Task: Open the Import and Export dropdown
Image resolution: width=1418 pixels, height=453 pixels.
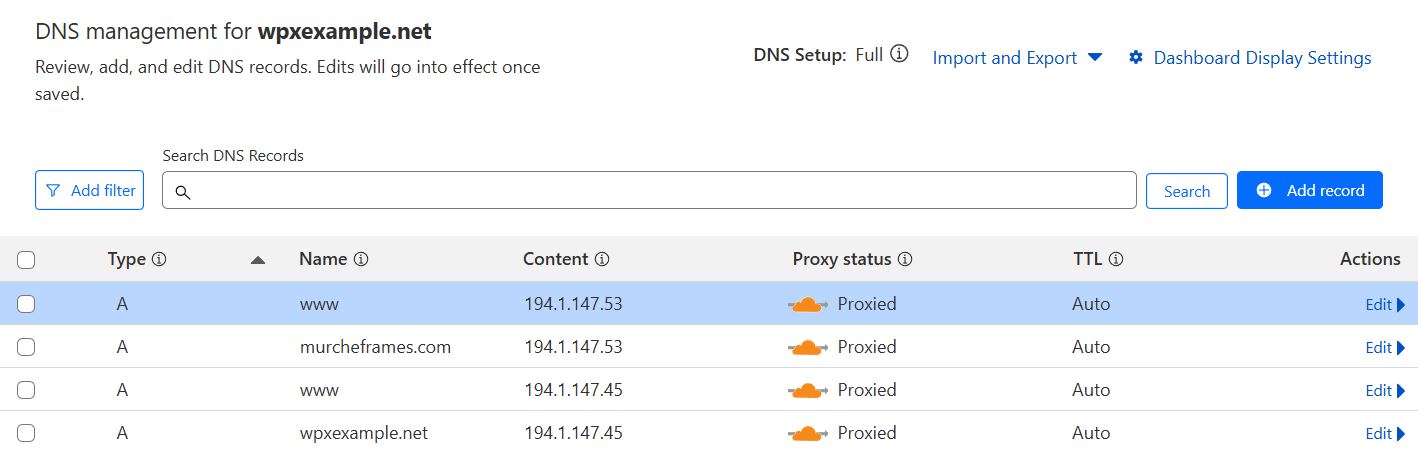Action: (1017, 58)
